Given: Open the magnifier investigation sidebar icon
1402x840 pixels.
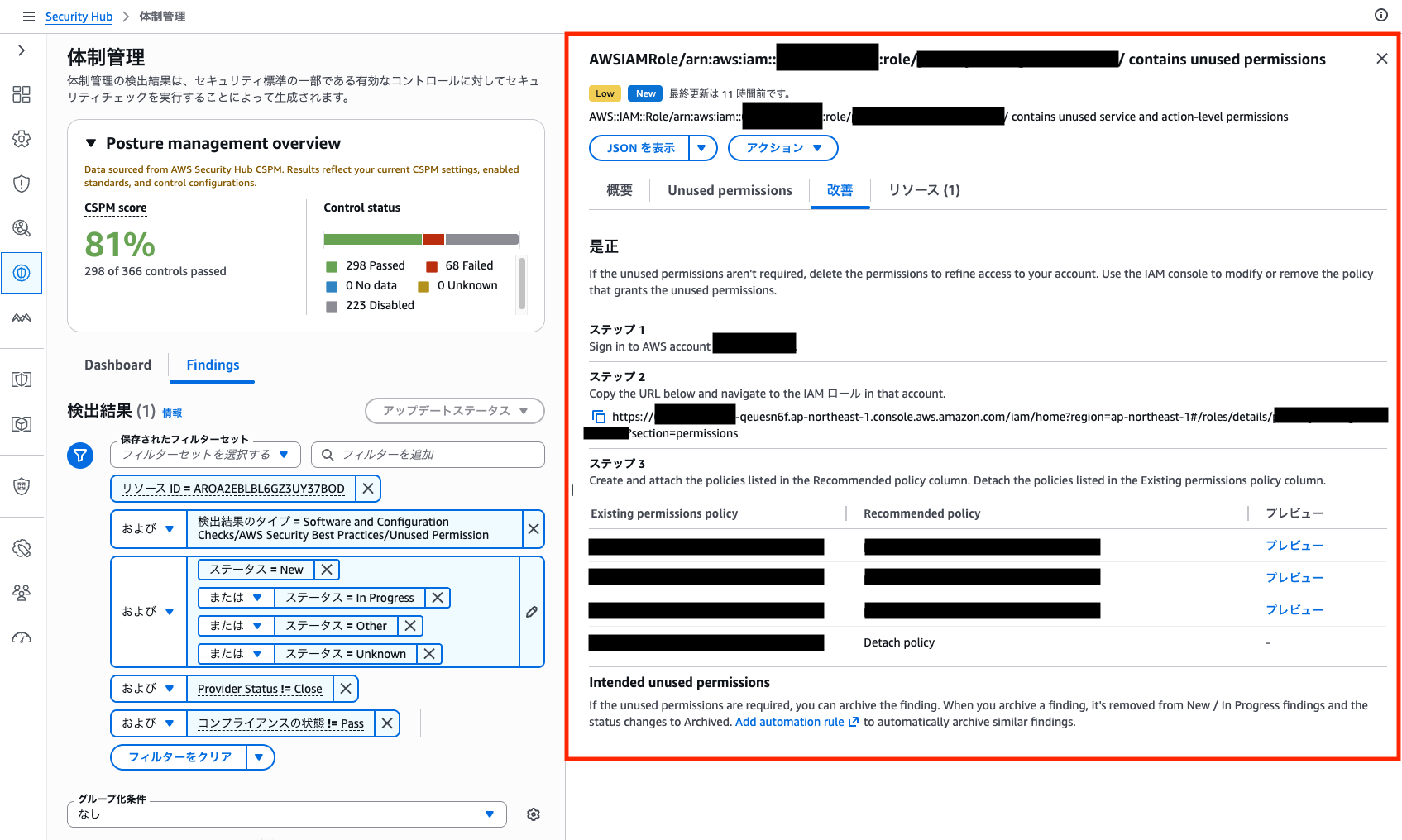Looking at the screenshot, I should click(x=22, y=228).
